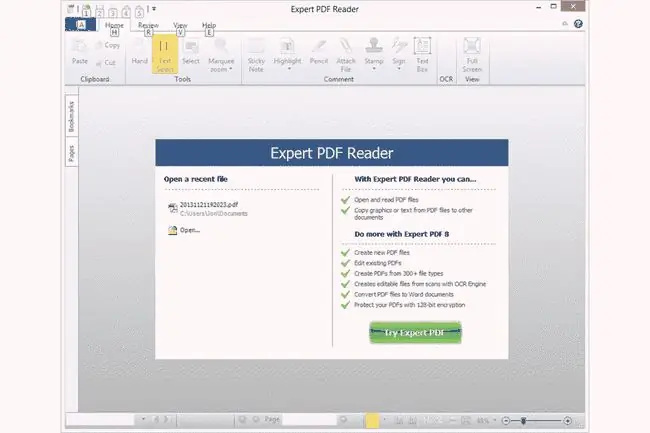This screenshot has width=650, height=433.
Task: Expand the Sign dropdown arrow
Action: click(x=399, y=69)
